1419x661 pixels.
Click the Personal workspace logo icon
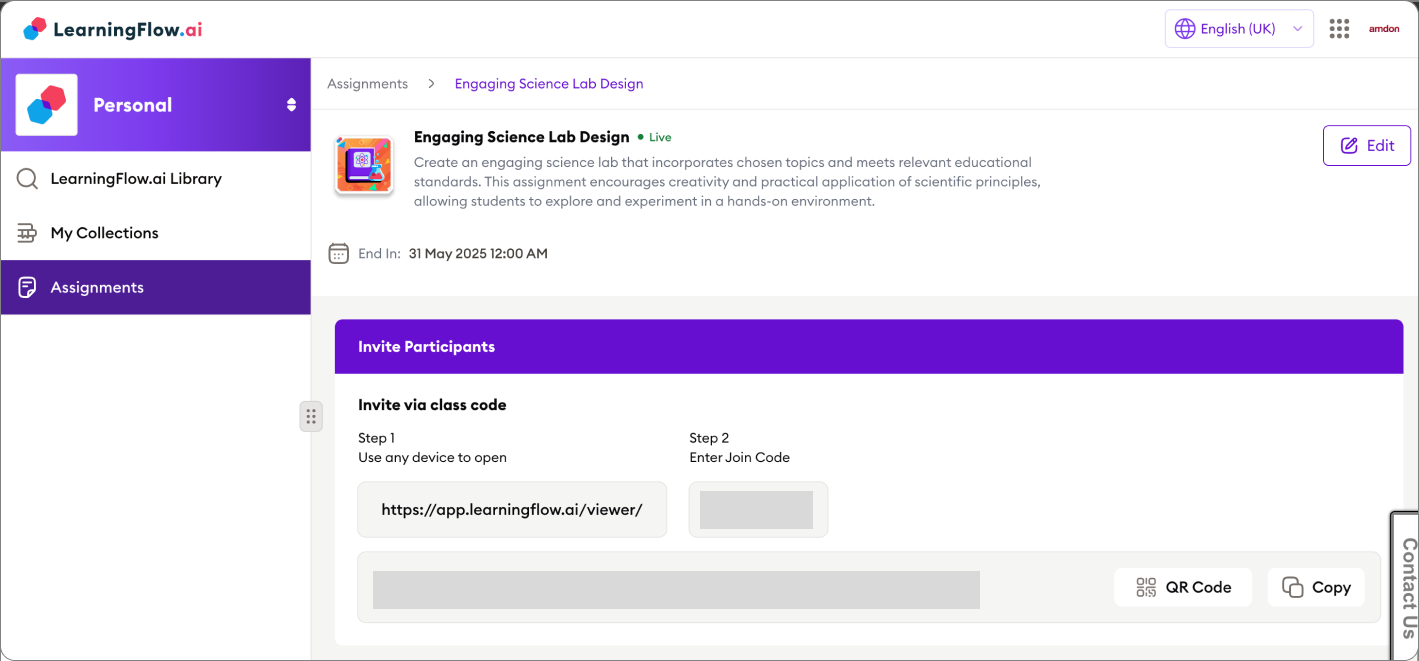click(46, 104)
